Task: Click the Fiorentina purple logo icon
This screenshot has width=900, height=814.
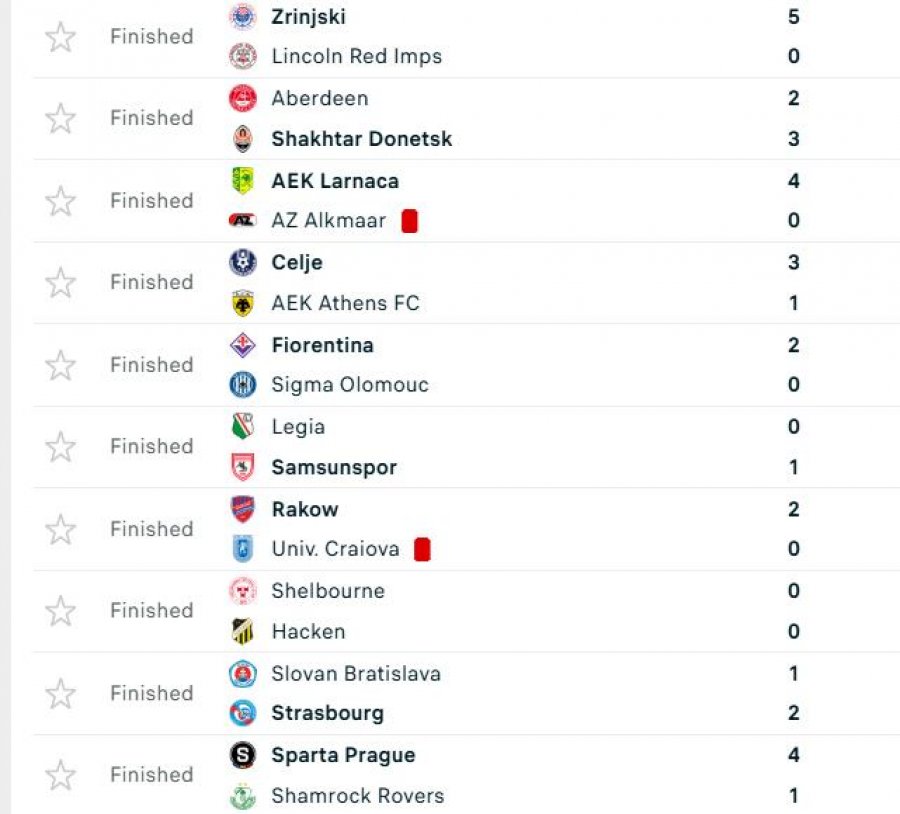Action: pos(242,346)
